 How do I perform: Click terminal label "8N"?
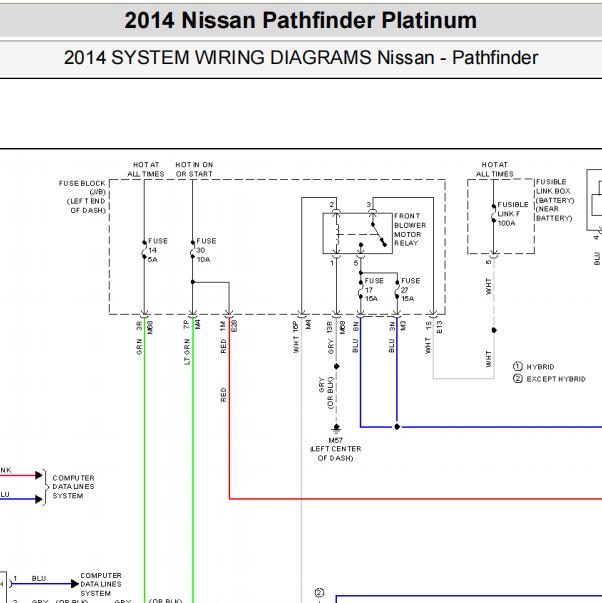tap(355, 326)
